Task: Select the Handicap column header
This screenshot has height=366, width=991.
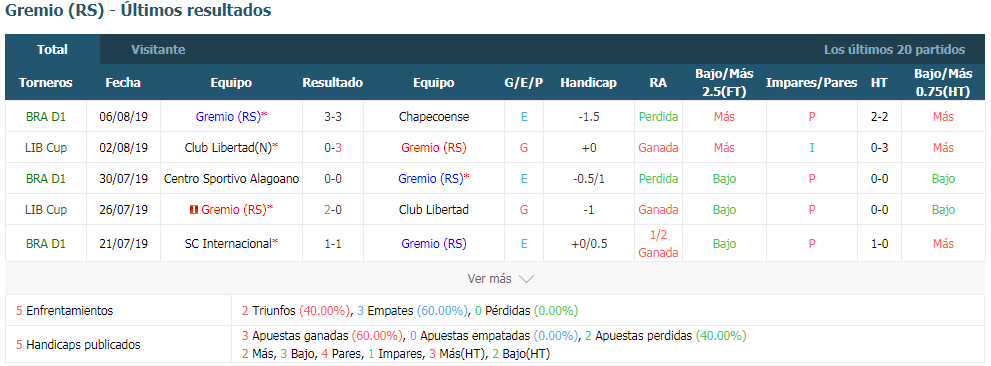Action: coord(588,83)
